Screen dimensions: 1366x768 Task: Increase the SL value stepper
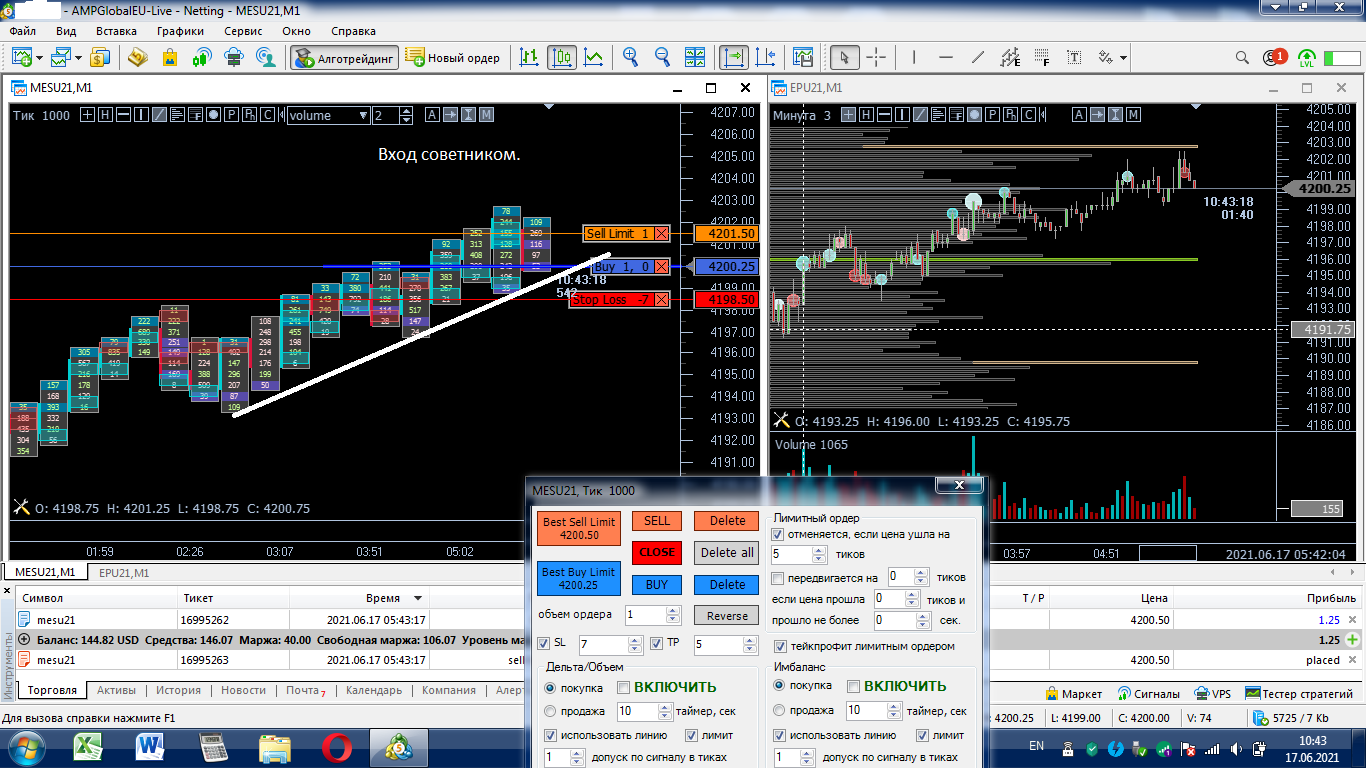tap(635, 640)
